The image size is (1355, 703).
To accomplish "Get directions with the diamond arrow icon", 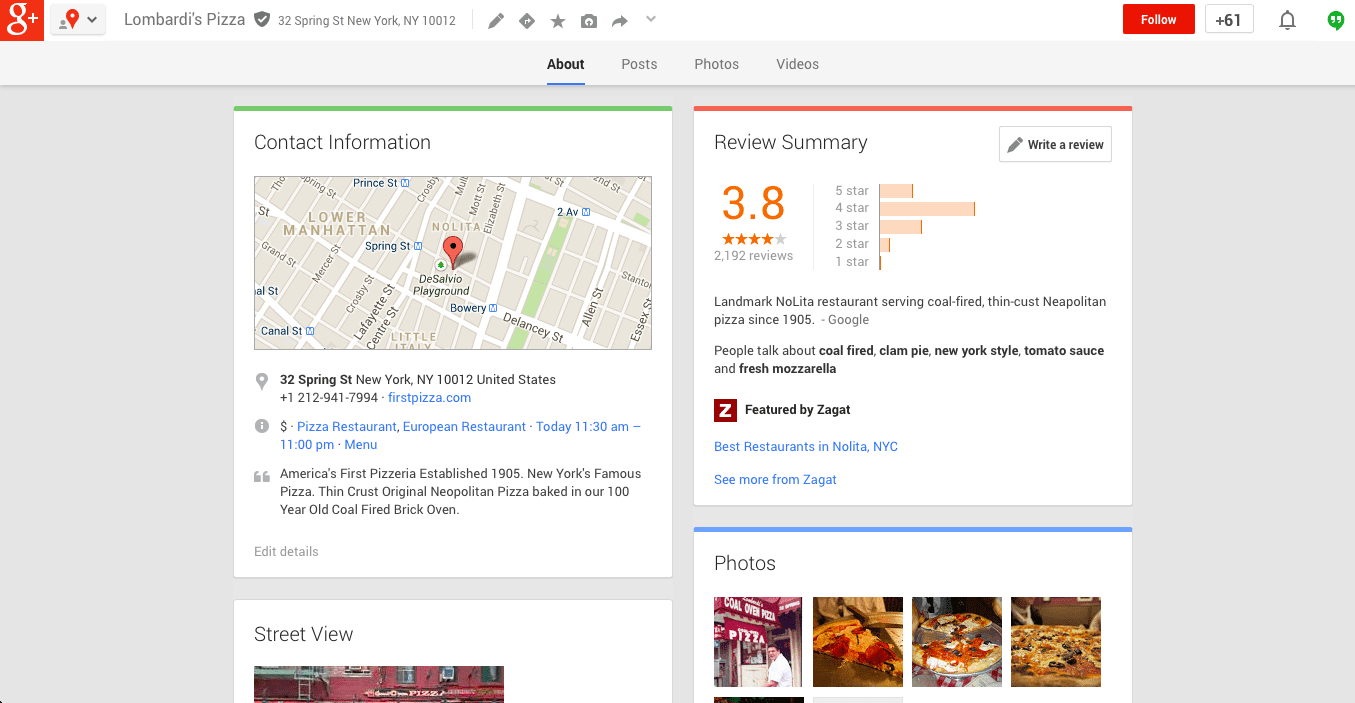I will click(527, 21).
